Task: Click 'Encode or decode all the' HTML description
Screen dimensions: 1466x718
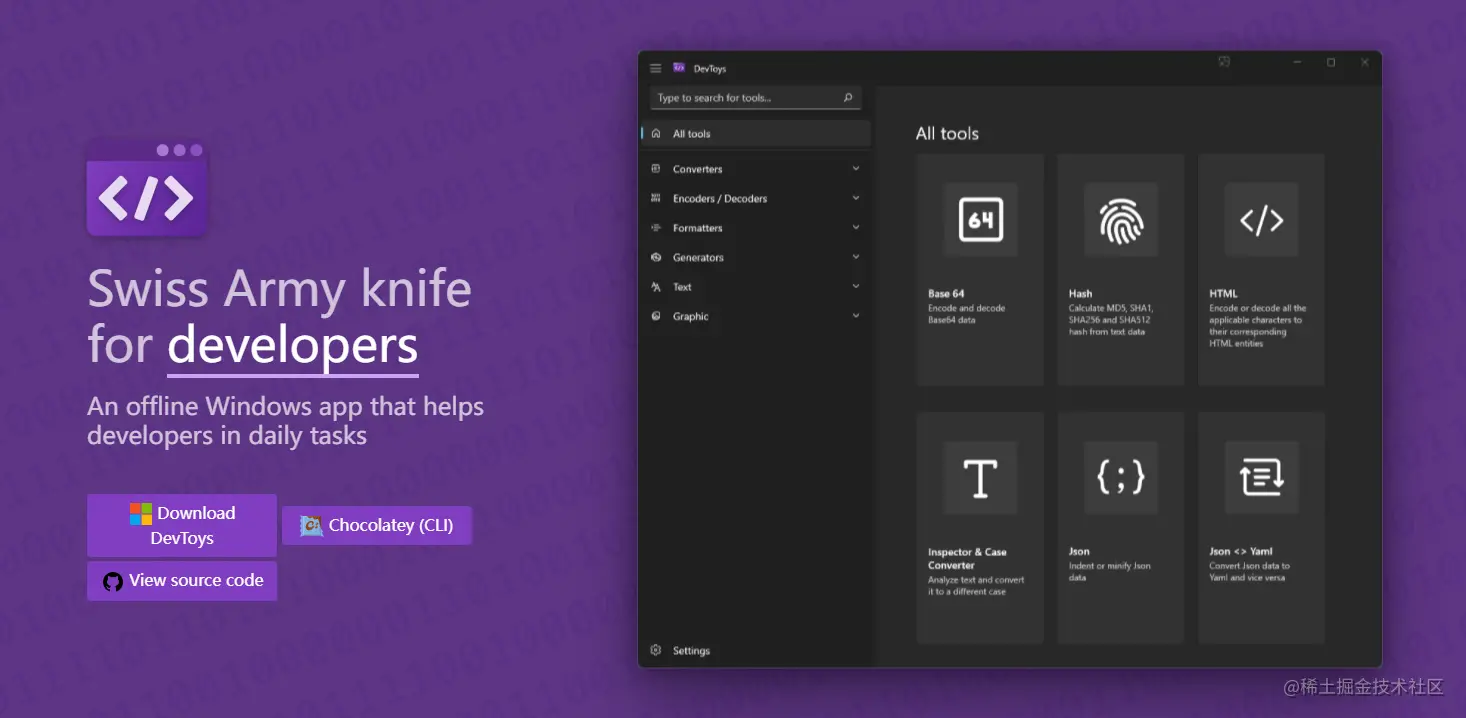Action: (1257, 326)
